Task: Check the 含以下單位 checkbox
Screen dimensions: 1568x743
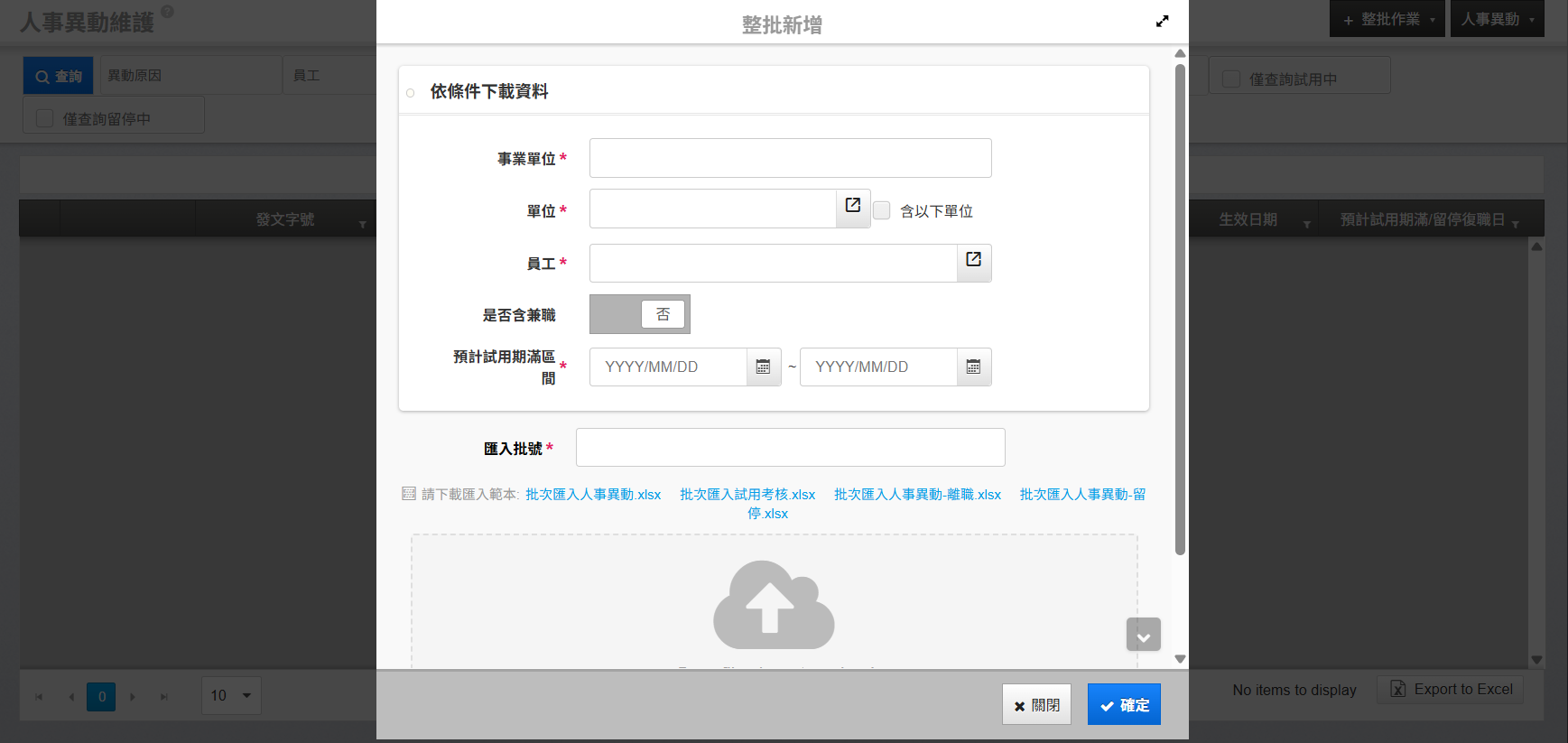Action: pos(882,210)
